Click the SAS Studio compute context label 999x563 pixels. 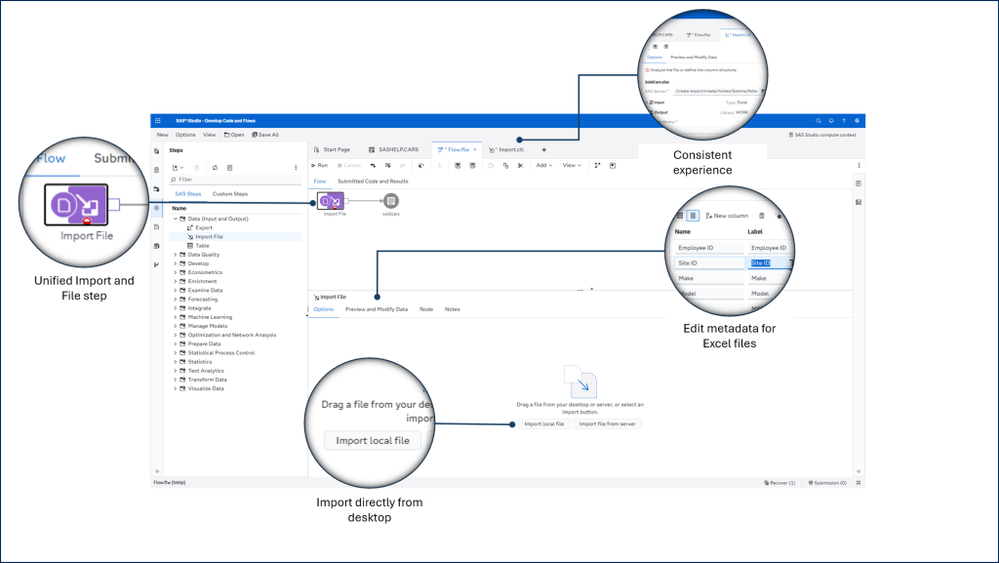click(x=823, y=135)
